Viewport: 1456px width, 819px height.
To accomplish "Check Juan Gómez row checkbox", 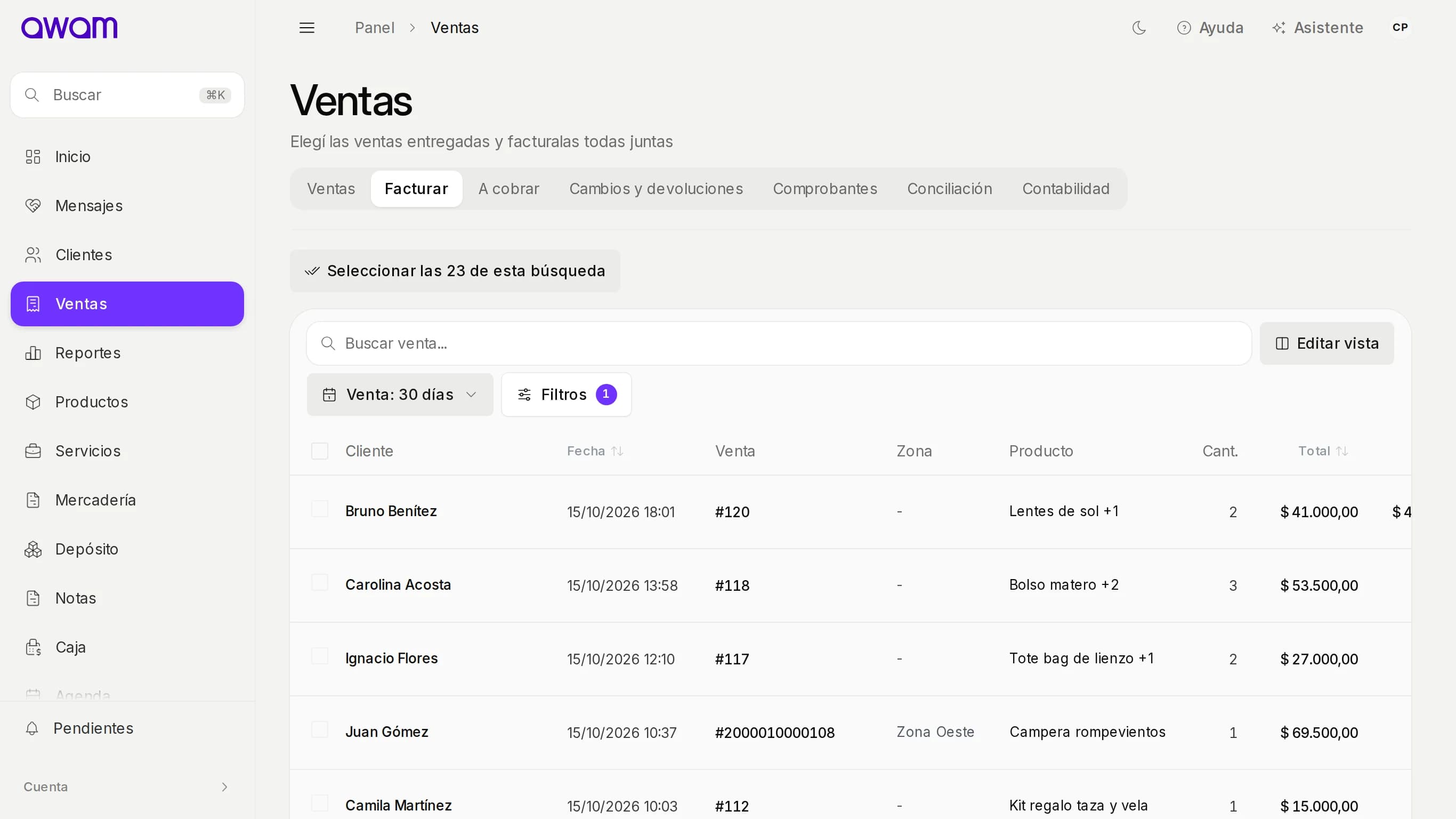I will click(320, 729).
